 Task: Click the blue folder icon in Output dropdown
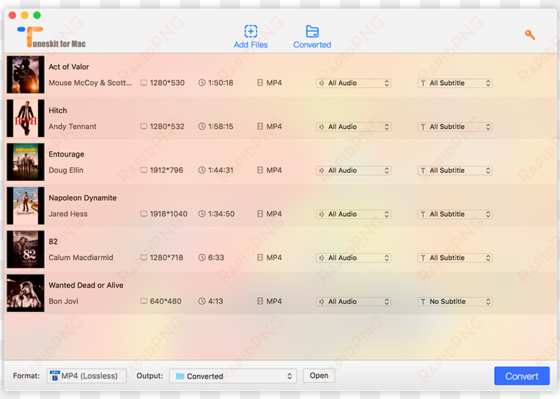coord(180,376)
